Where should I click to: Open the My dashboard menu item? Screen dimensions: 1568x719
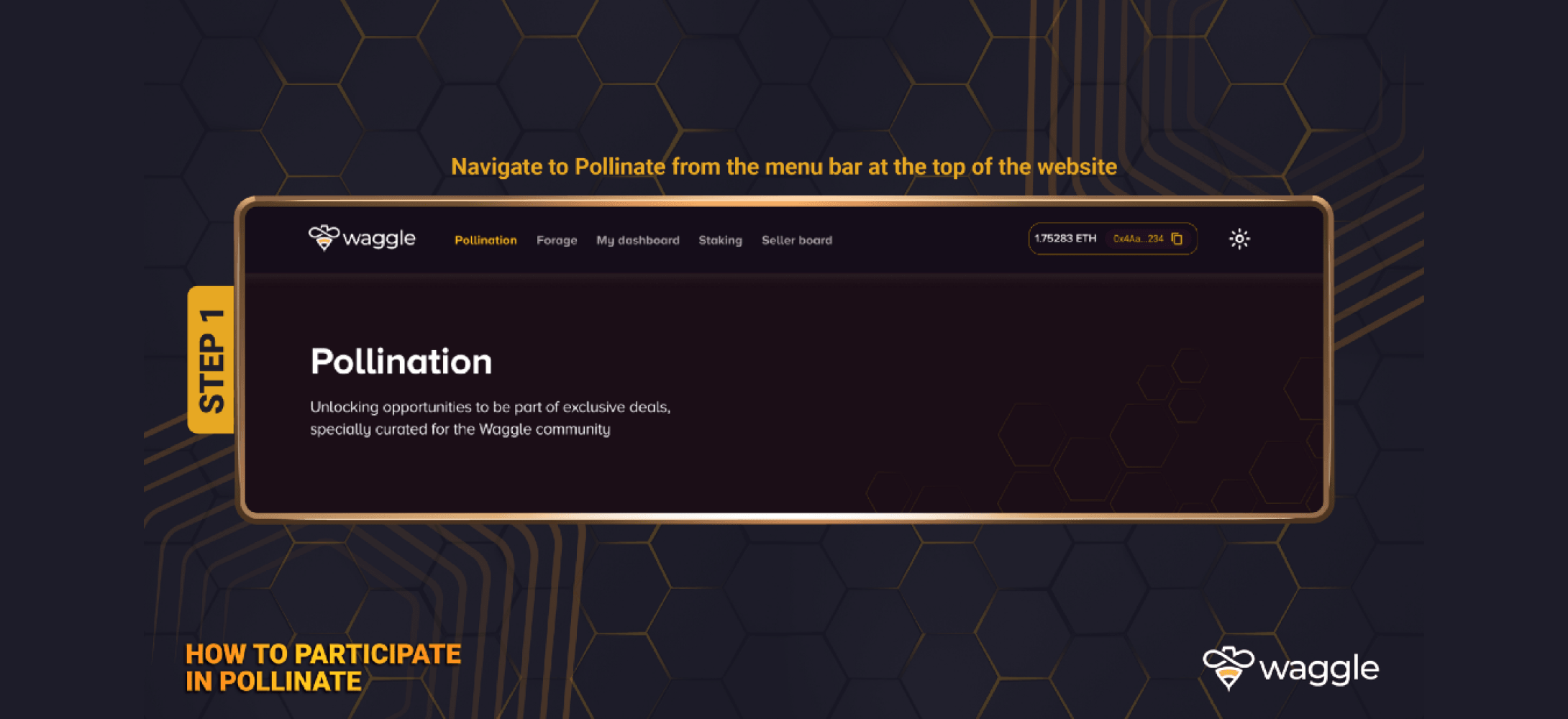(x=638, y=240)
